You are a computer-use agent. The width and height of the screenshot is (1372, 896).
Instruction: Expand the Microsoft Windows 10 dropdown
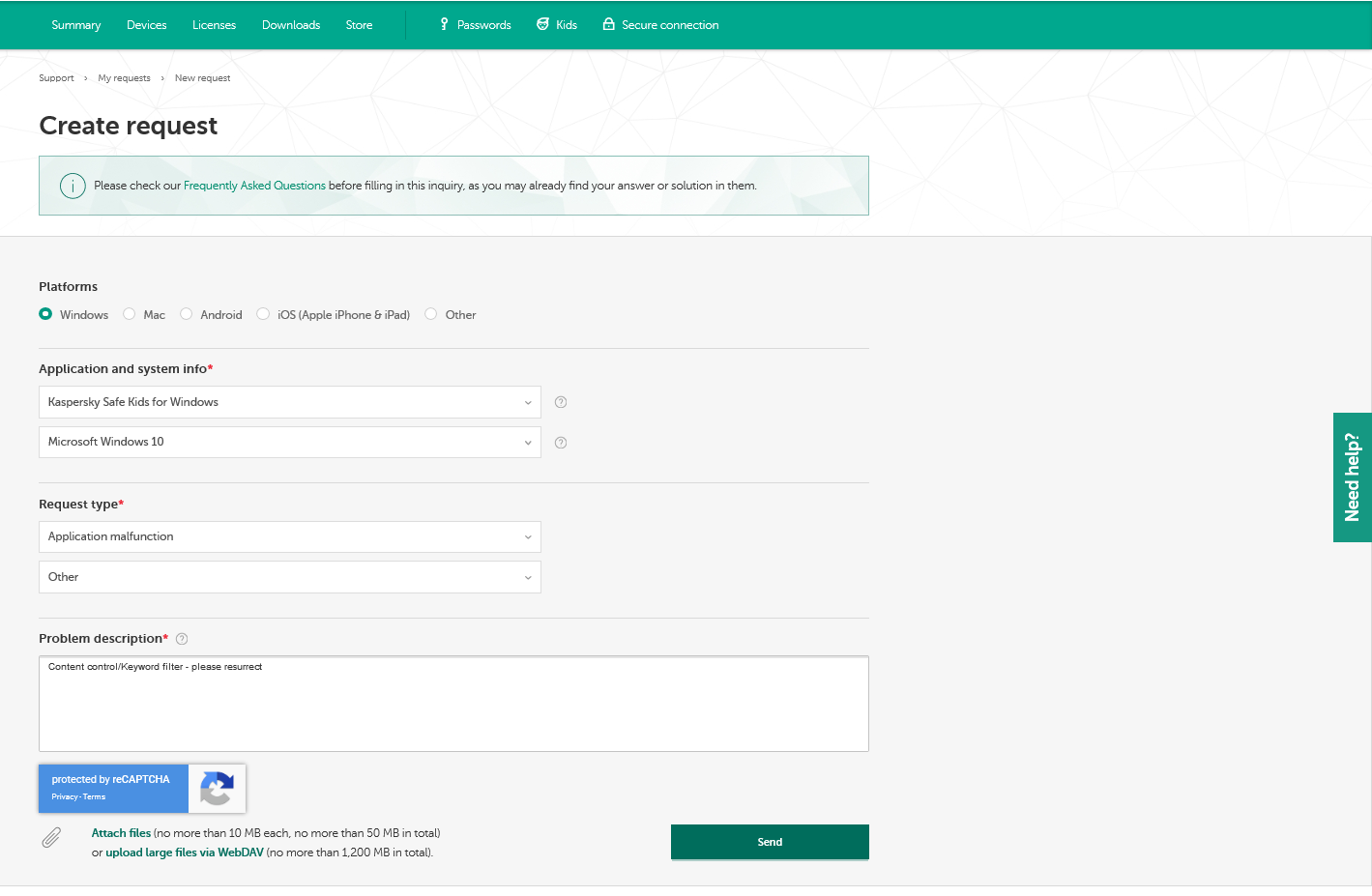click(290, 442)
